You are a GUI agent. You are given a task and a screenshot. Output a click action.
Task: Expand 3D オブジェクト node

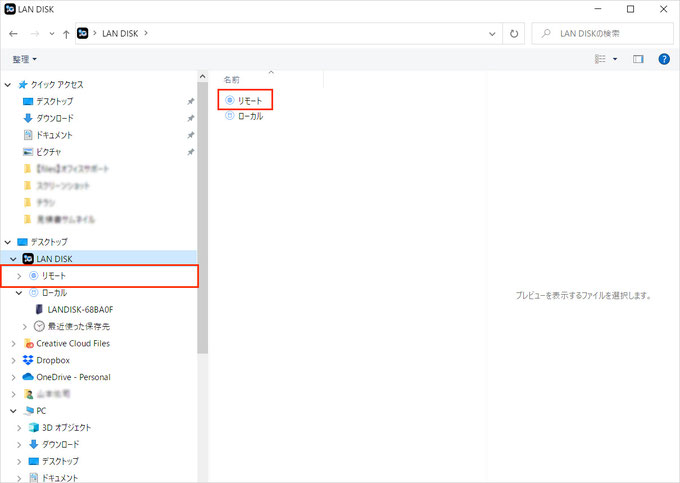click(x=19, y=428)
